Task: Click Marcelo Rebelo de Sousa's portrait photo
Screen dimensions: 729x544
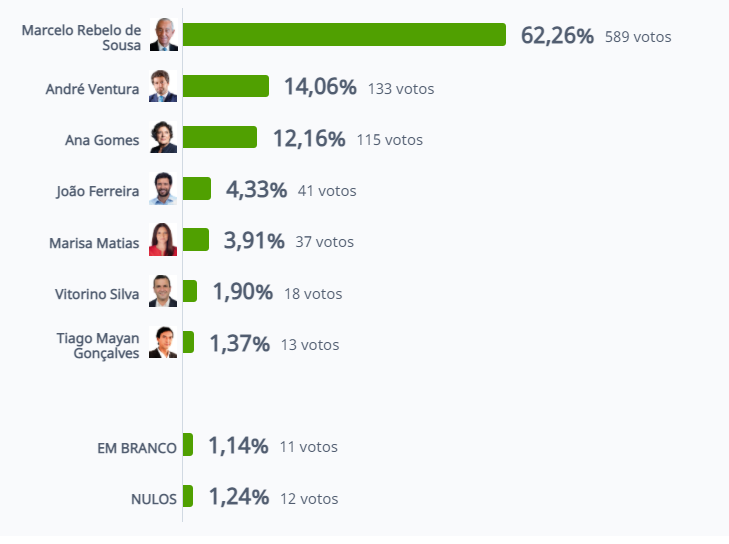Action: point(163,34)
